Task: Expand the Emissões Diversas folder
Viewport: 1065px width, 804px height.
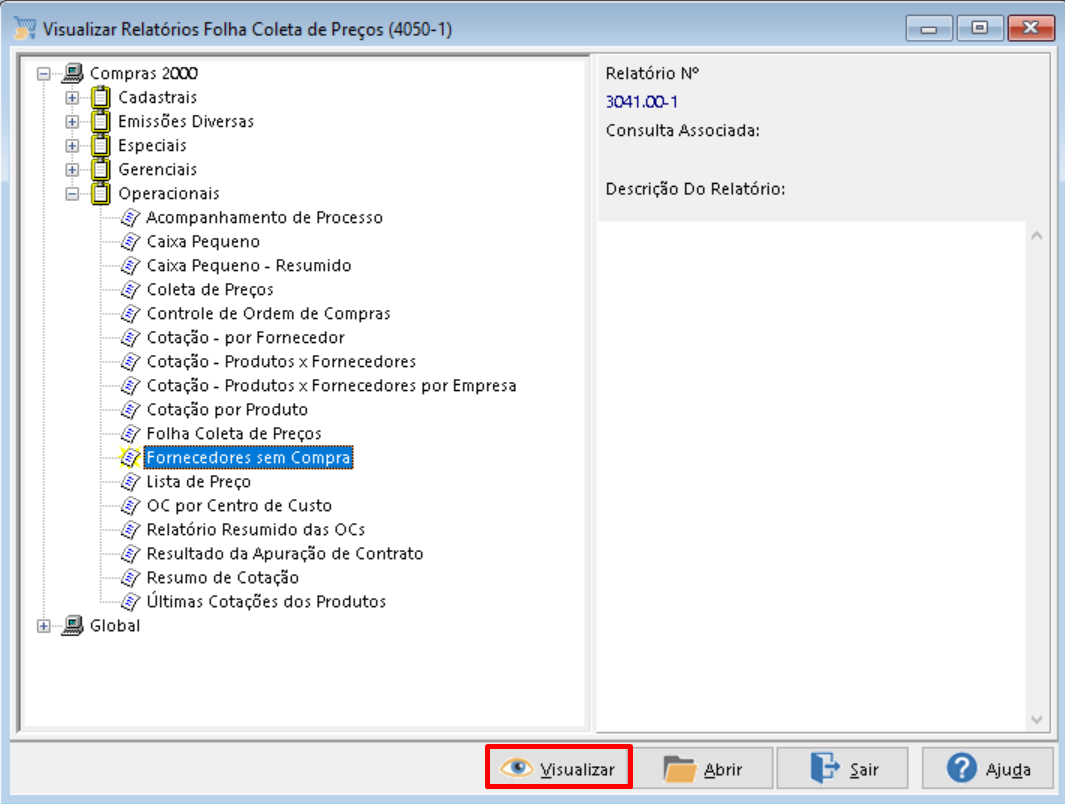Action: pyautogui.click(x=72, y=122)
